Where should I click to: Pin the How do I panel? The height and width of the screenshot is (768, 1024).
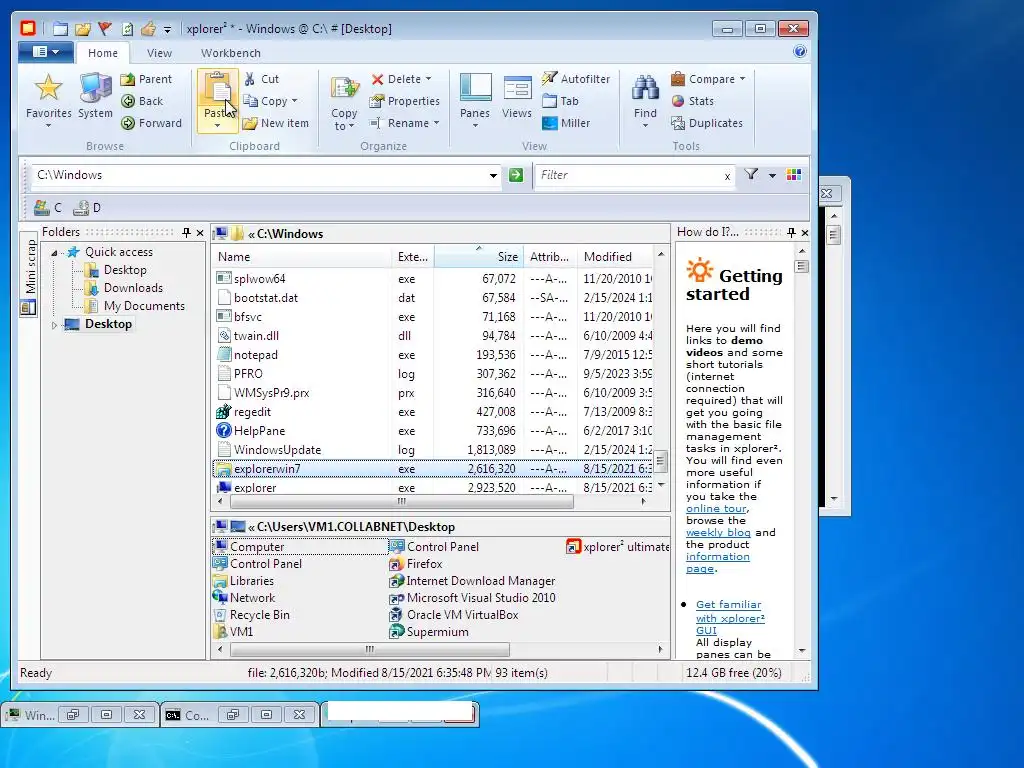(x=791, y=232)
